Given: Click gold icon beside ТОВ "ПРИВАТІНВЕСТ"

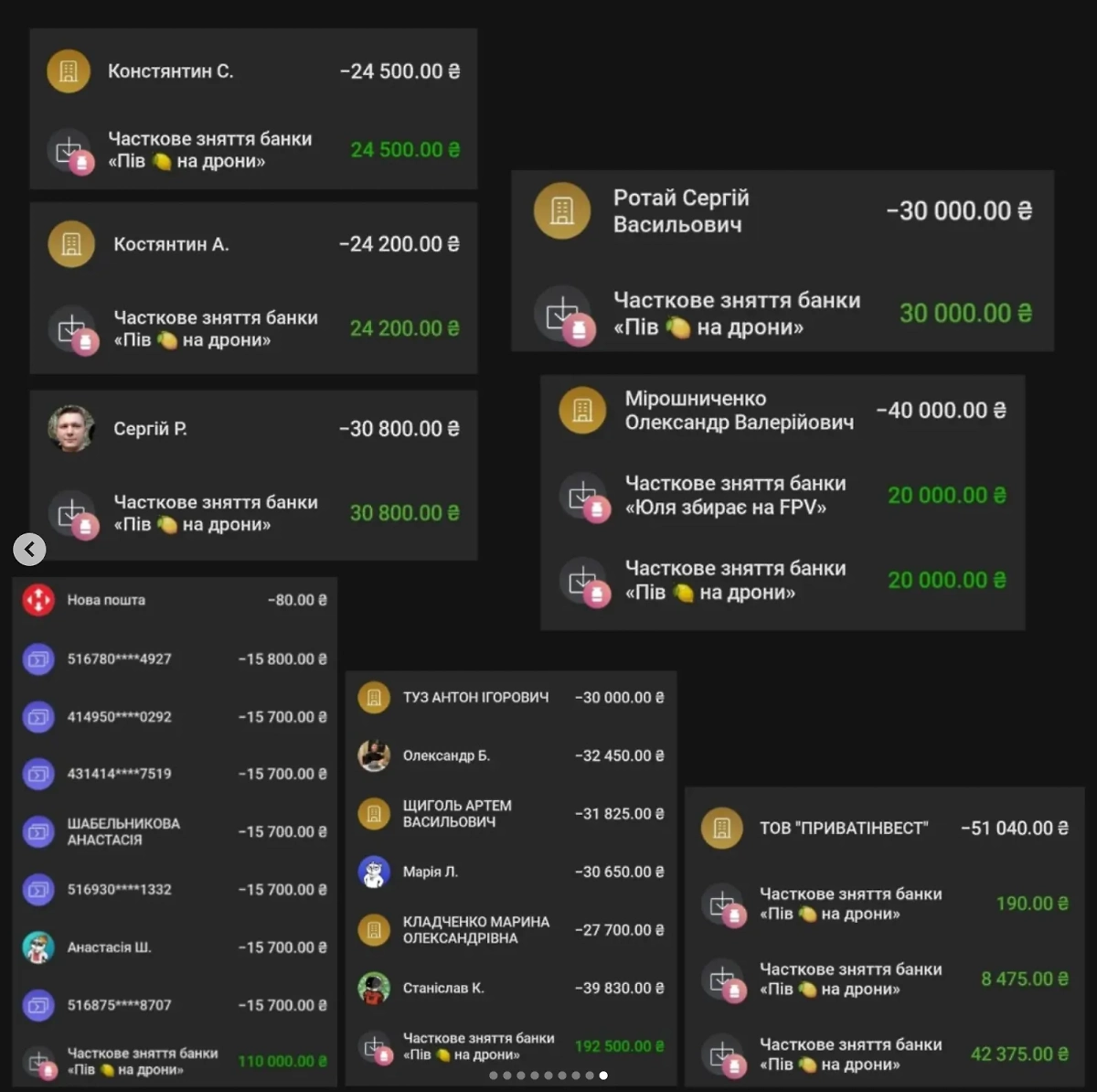Looking at the screenshot, I should [x=722, y=828].
